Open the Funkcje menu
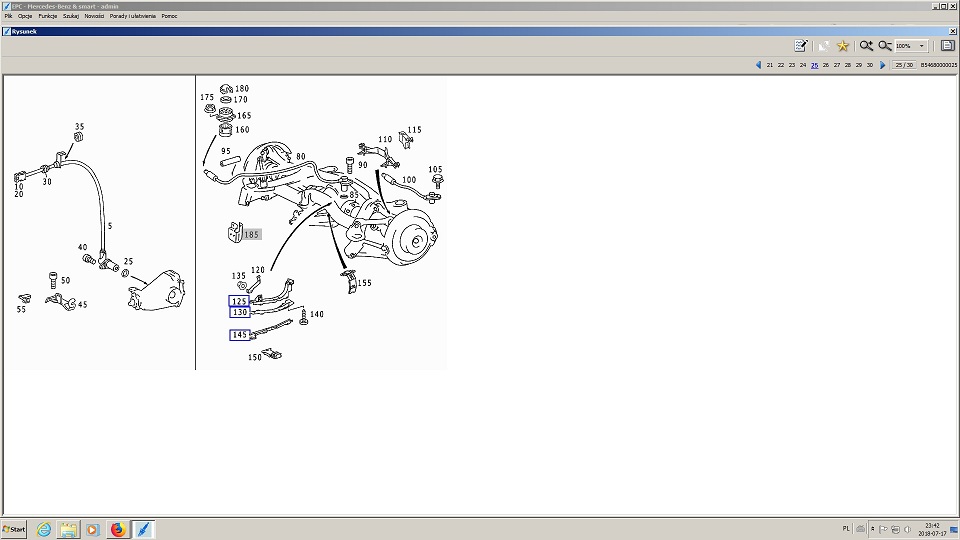Image resolution: width=960 pixels, height=540 pixels. pyautogui.click(x=48, y=16)
